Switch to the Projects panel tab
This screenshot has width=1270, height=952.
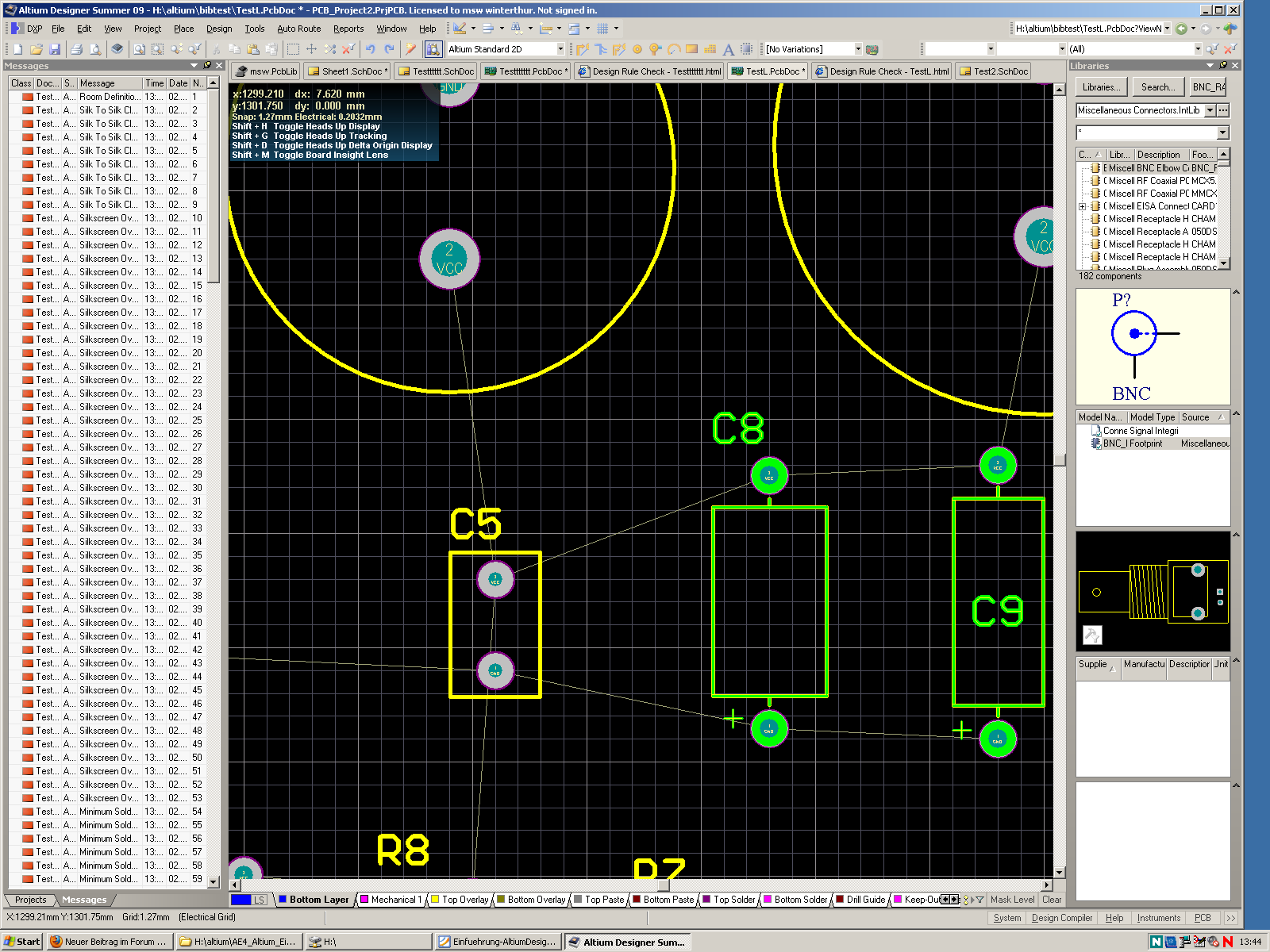tap(30, 900)
